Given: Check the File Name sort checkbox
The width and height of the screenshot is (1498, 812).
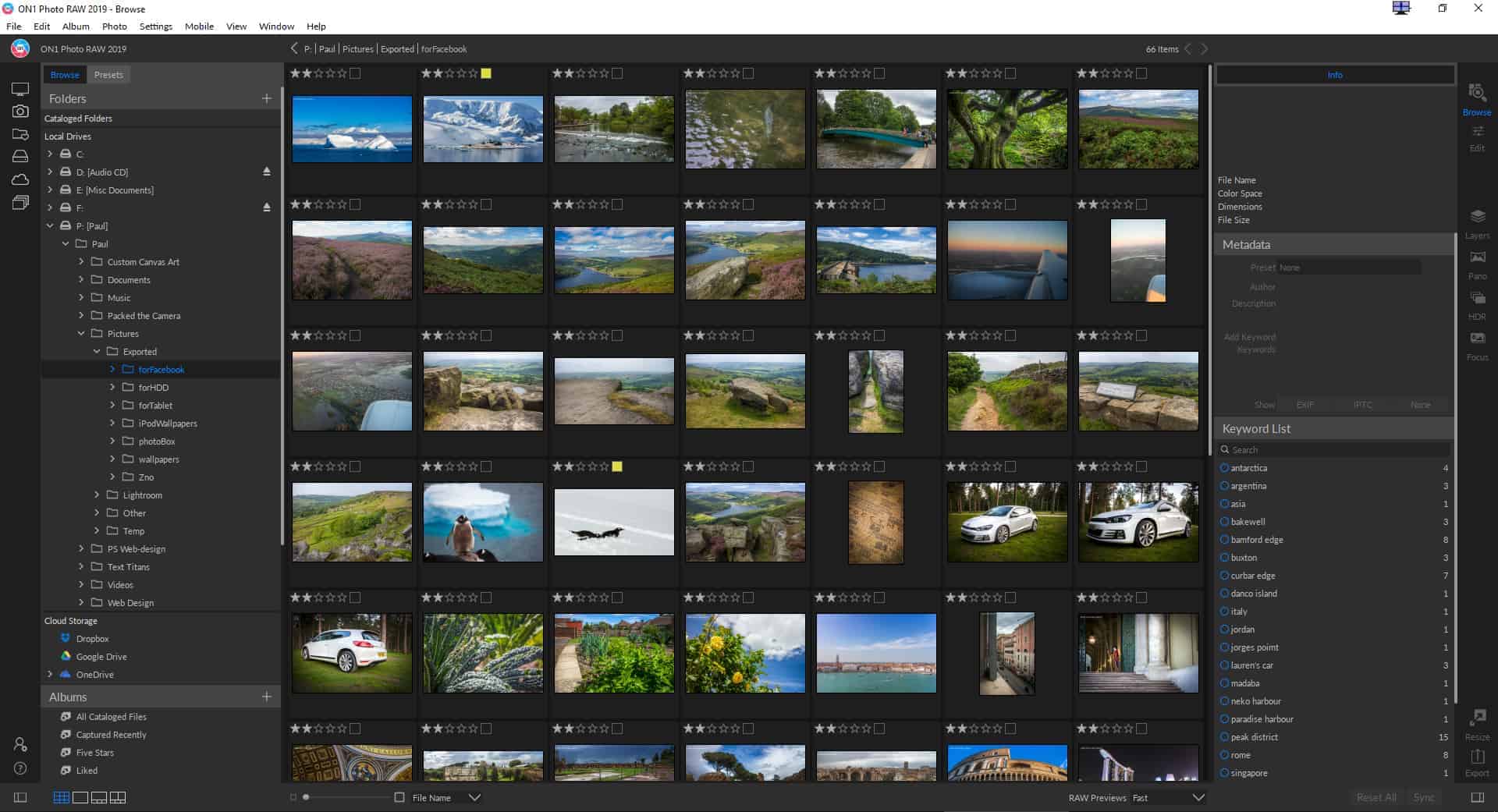Looking at the screenshot, I should (x=399, y=797).
